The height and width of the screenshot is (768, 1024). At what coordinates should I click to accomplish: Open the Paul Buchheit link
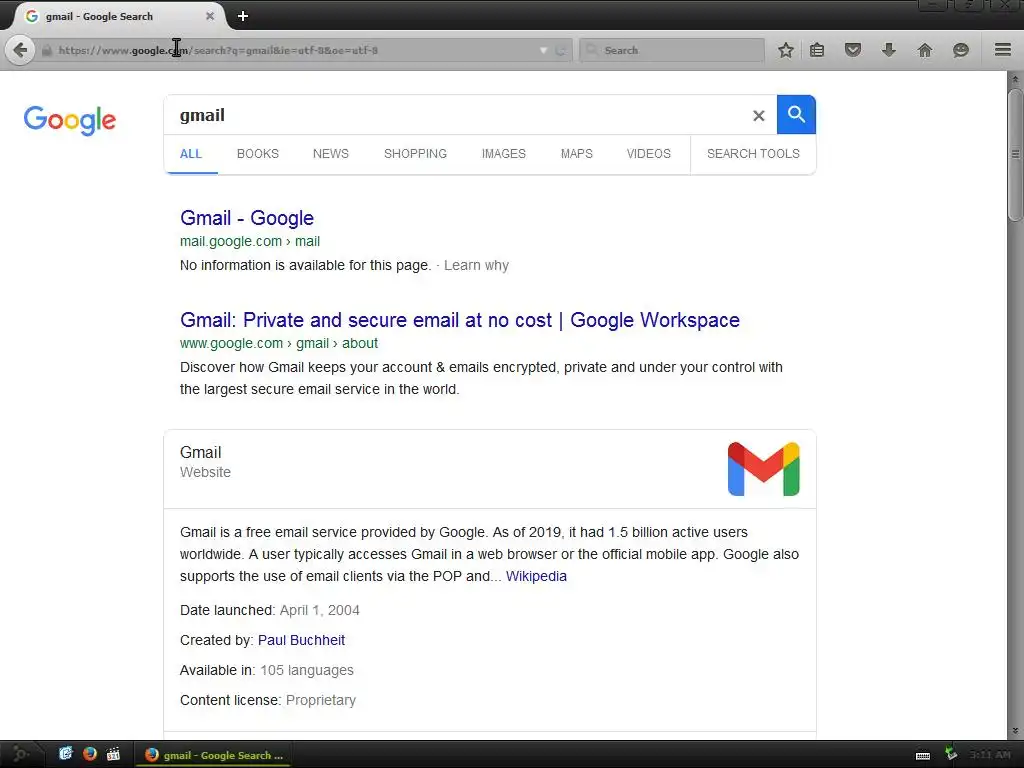pos(301,640)
